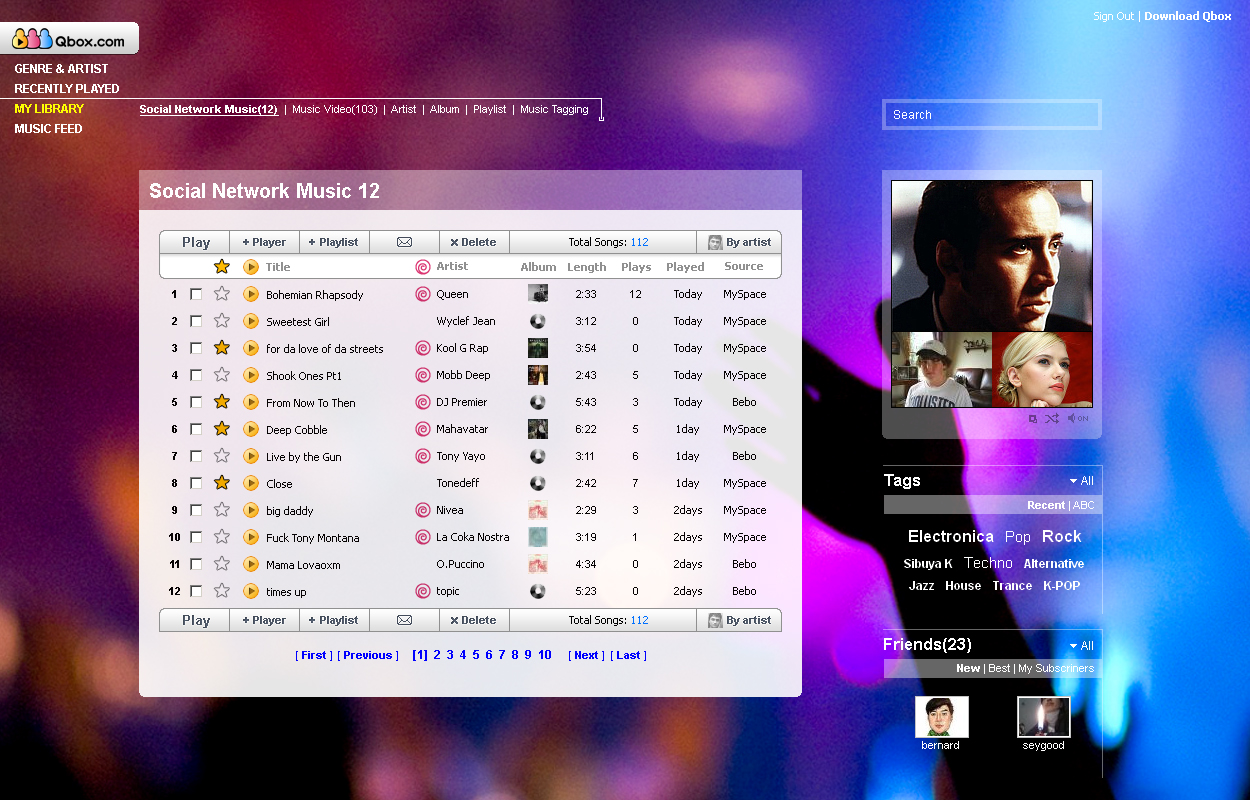Screen dimensions: 1250x800
Task: Click the Sign Out link
Action: click(1113, 16)
